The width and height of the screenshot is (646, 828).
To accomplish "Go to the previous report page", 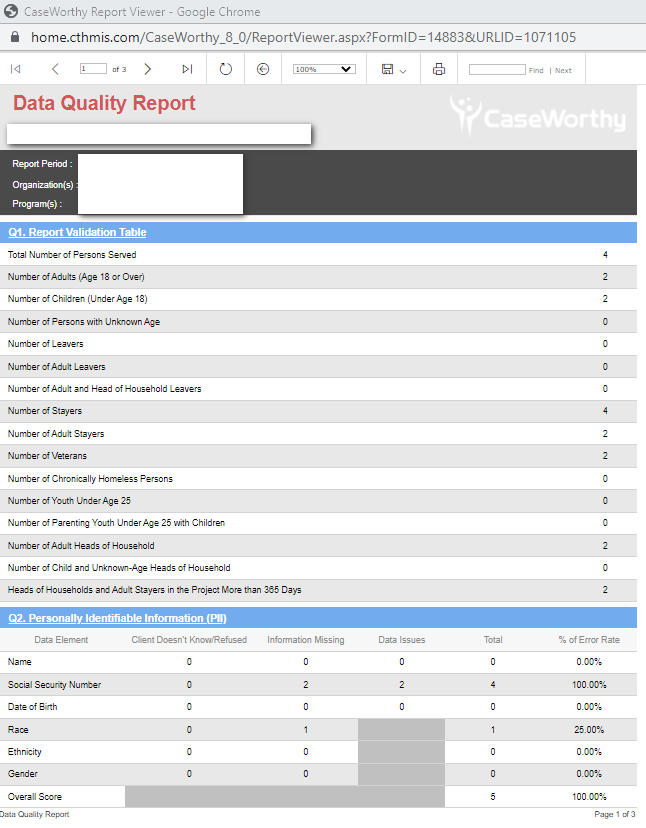I will tap(55, 69).
